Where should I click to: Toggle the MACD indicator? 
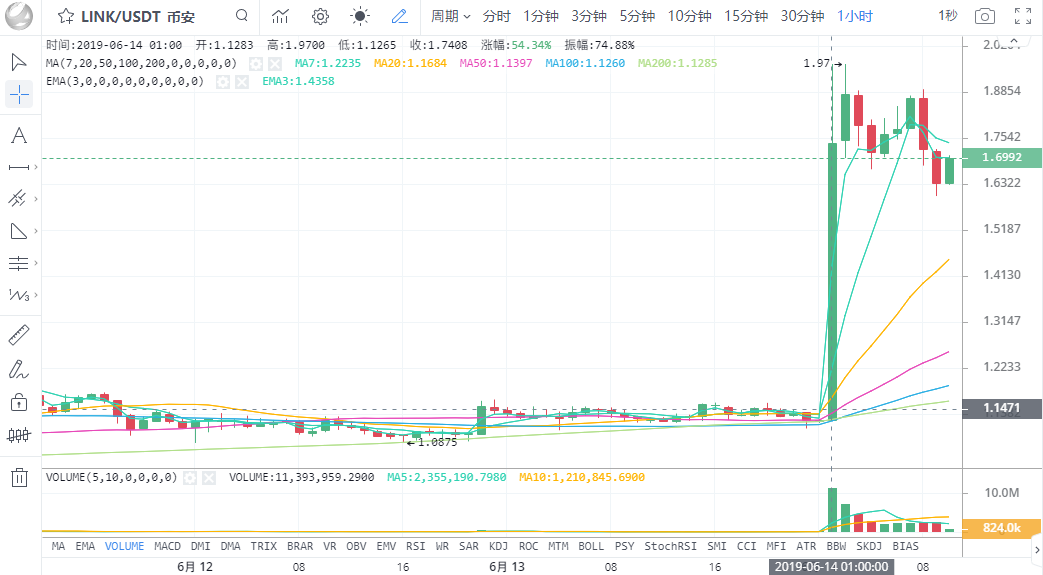pos(167,546)
